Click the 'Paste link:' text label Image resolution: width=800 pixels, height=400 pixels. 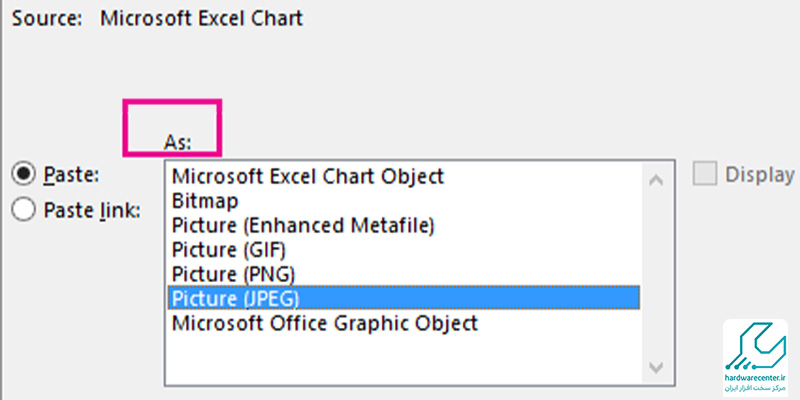point(92,210)
